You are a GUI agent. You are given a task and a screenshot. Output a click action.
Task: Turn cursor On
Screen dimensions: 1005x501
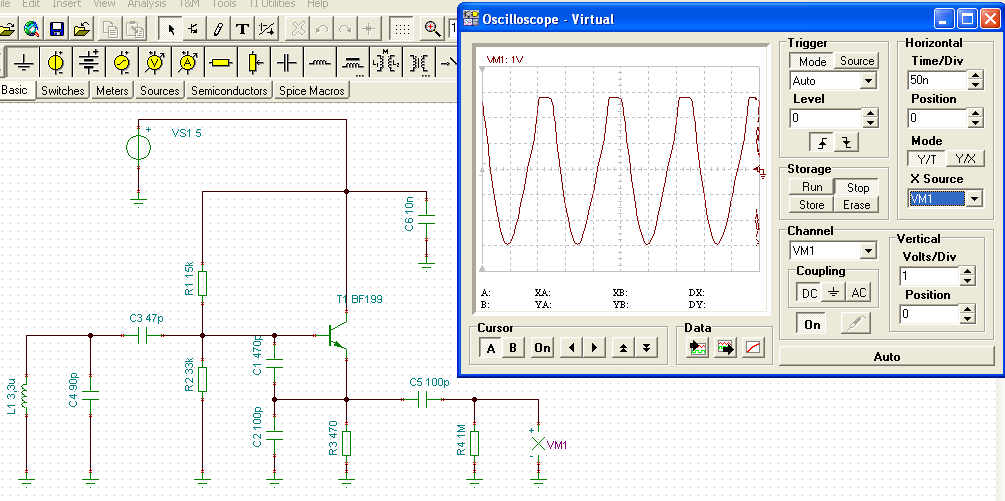542,348
